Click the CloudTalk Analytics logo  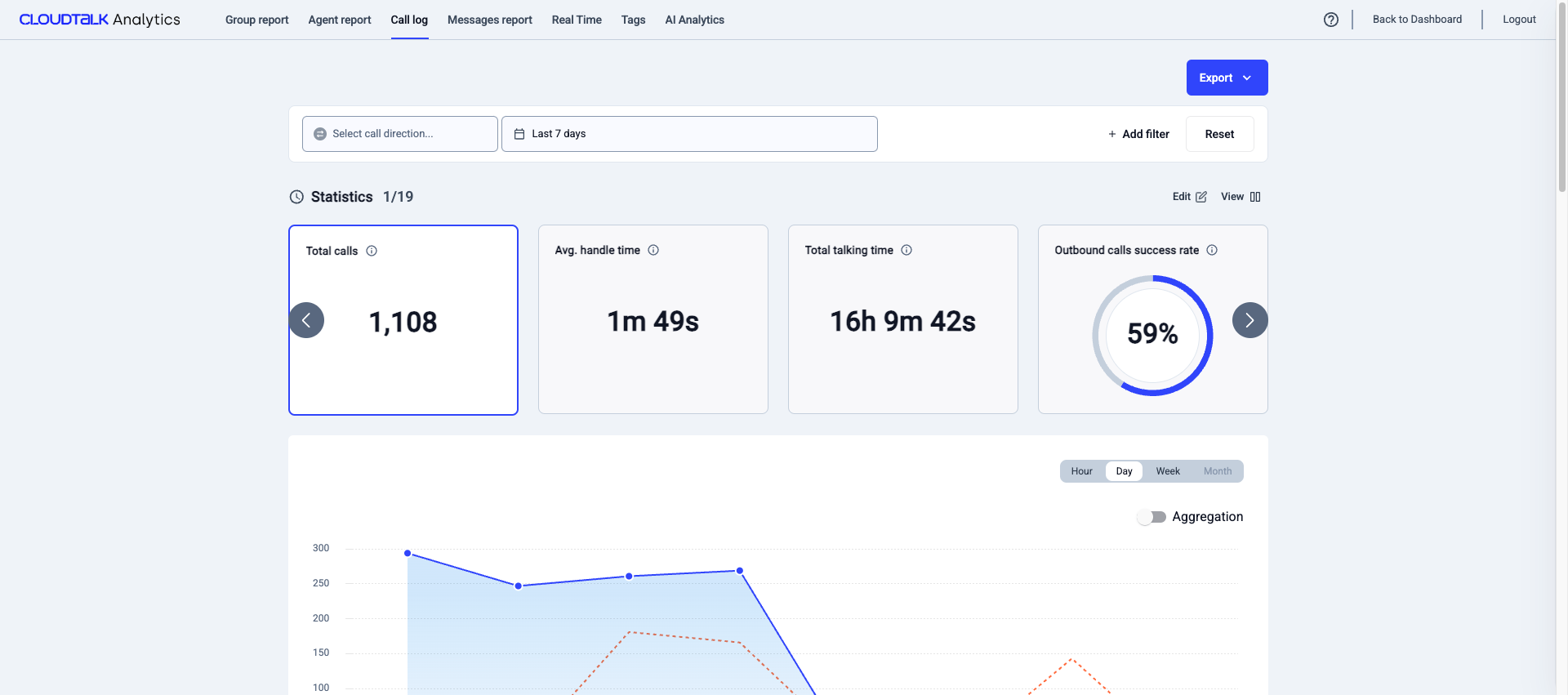[x=100, y=20]
